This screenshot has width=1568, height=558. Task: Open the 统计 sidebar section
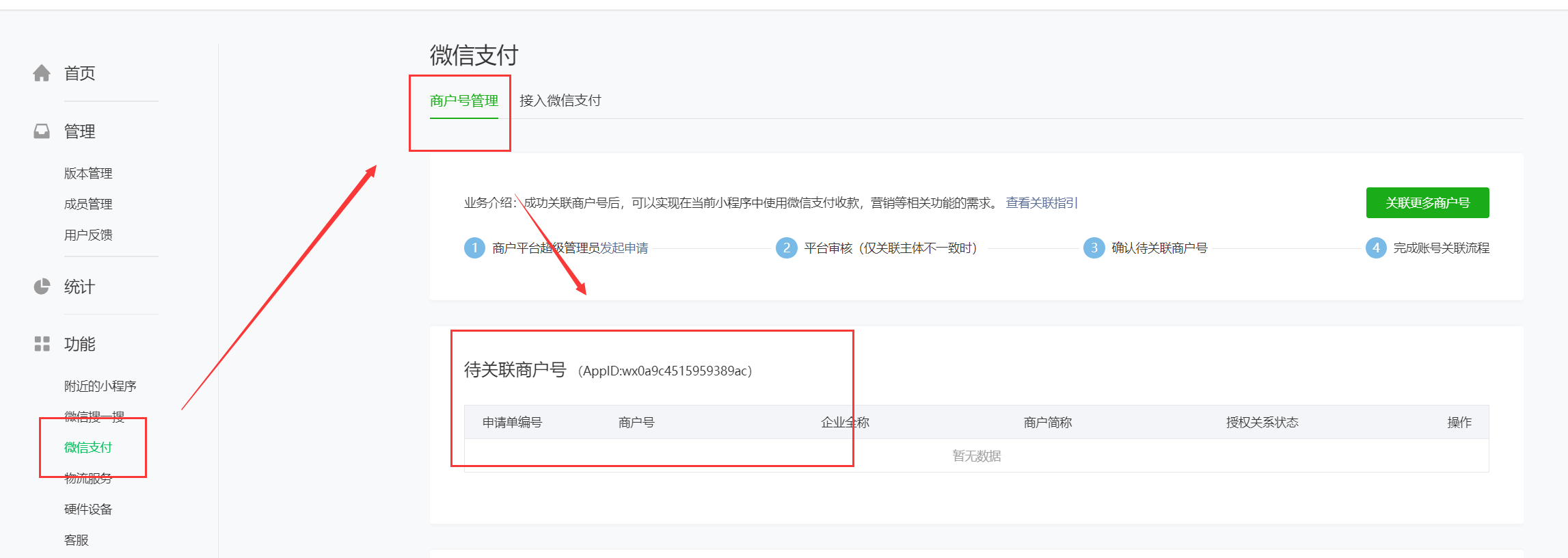click(79, 287)
